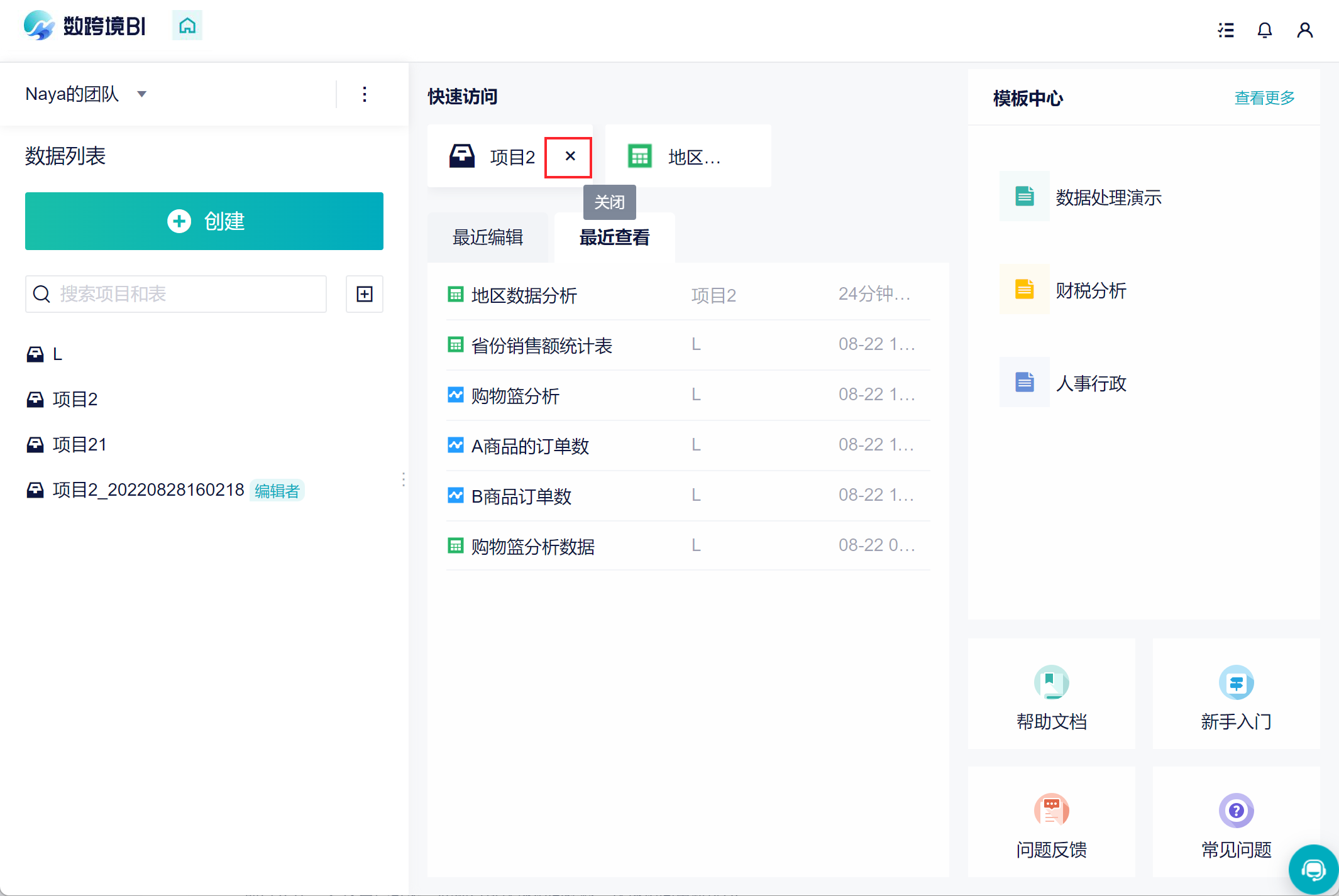Click the home icon in header

click(x=187, y=26)
